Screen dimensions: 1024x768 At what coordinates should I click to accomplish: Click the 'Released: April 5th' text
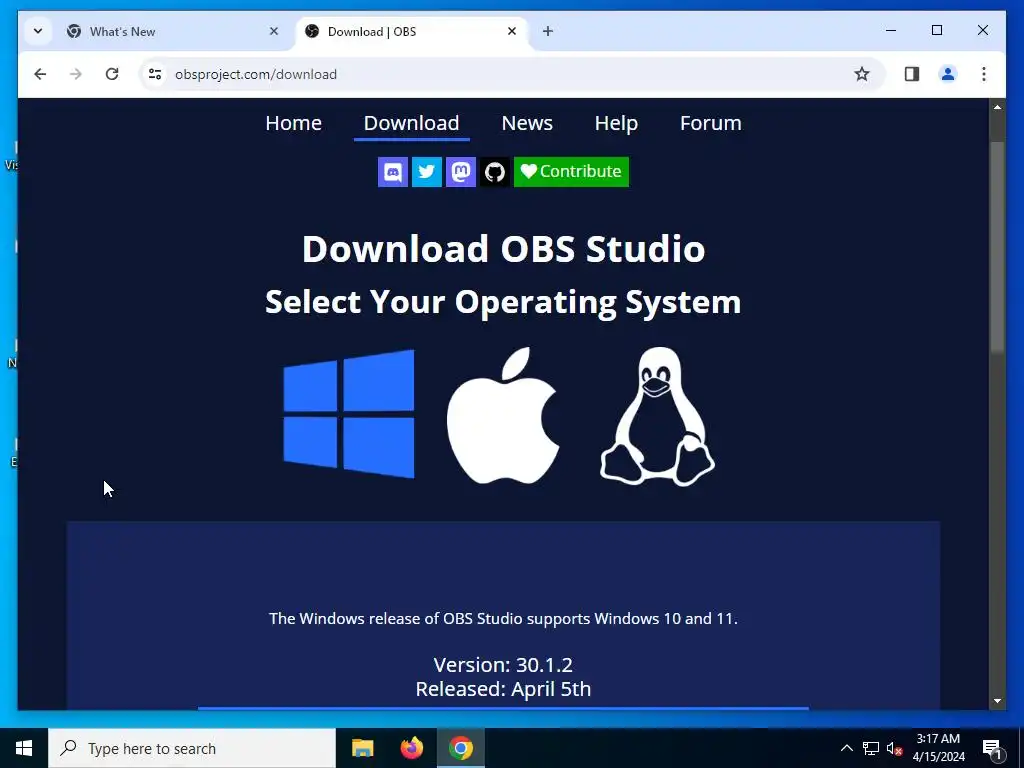[x=503, y=689]
